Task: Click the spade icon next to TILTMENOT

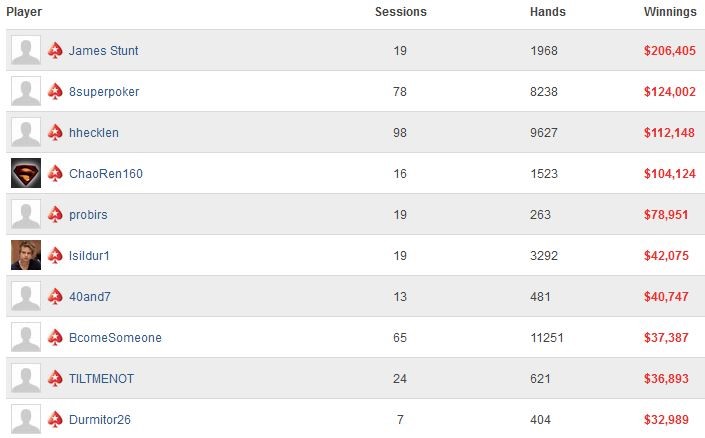Action: coord(55,378)
